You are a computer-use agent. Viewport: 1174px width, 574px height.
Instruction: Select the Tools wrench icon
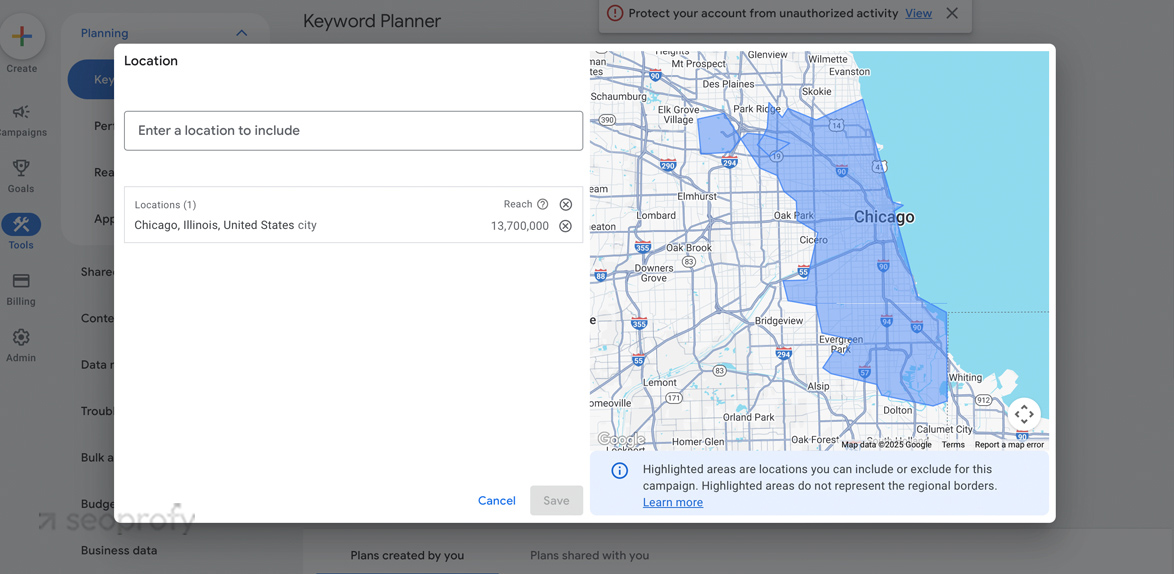point(21,225)
